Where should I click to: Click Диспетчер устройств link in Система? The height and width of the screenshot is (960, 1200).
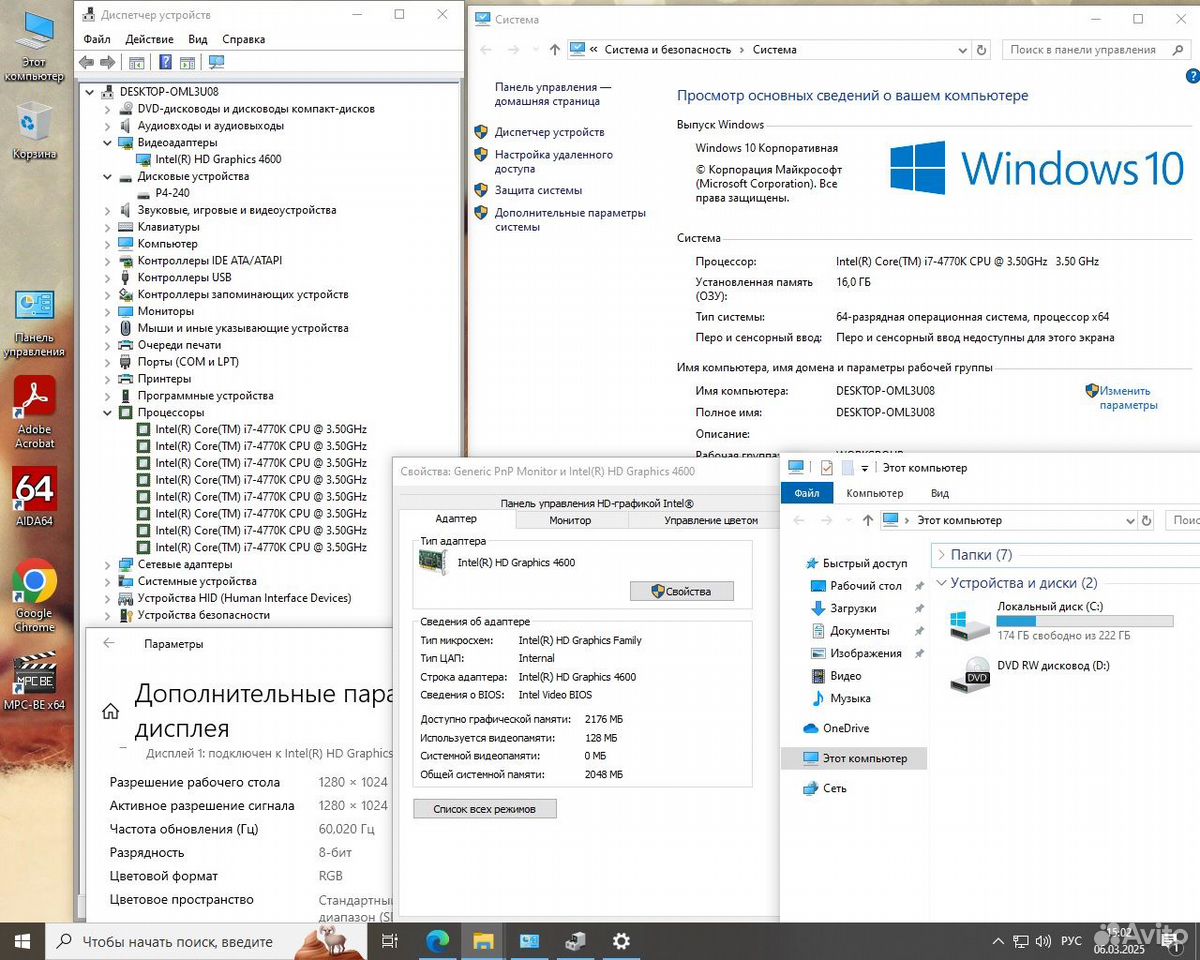549,132
